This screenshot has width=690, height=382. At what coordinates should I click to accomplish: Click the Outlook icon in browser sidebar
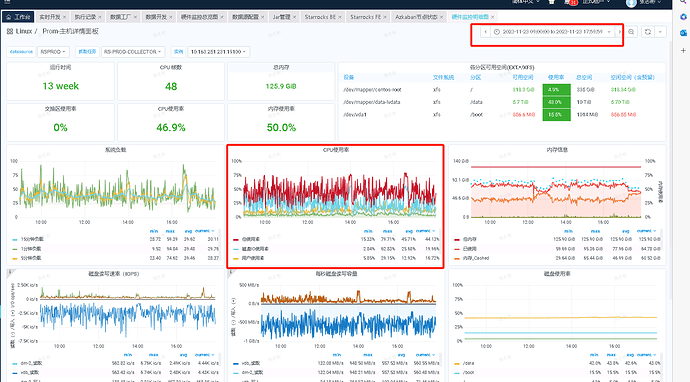[683, 33]
